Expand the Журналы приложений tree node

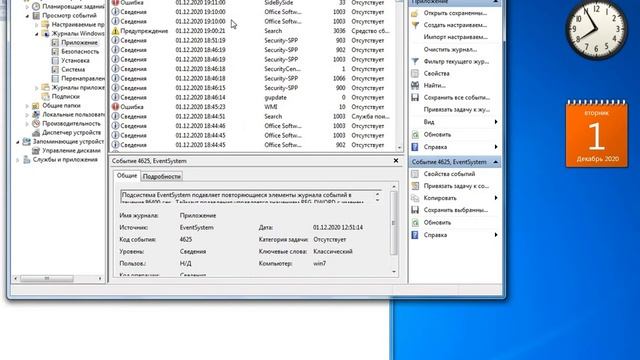37,88
